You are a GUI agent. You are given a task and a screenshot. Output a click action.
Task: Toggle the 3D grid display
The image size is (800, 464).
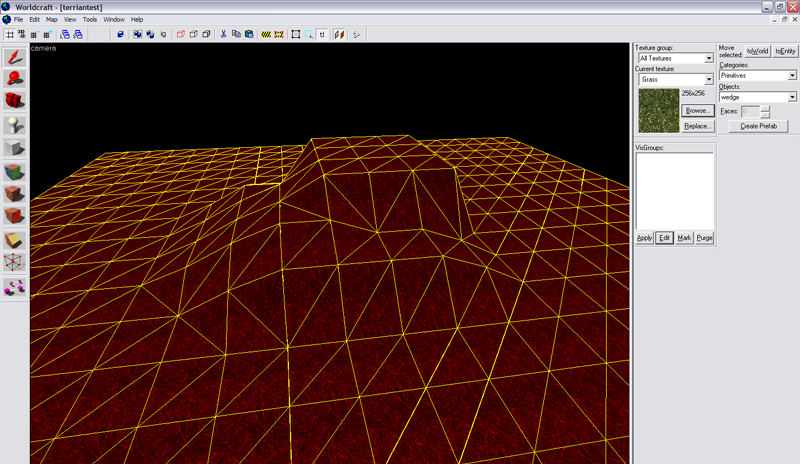[22, 34]
